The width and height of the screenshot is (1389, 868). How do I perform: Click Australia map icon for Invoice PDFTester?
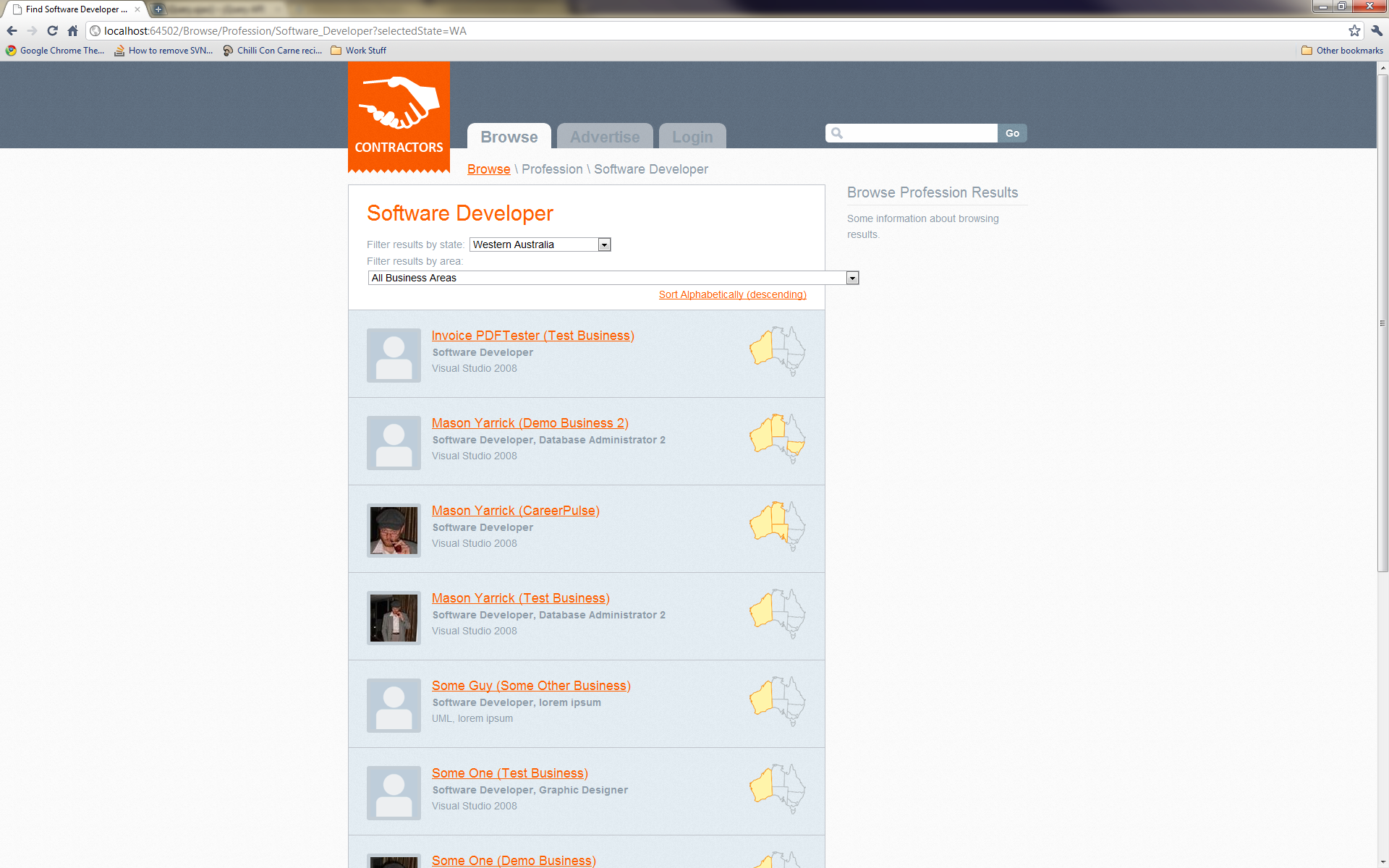777,351
